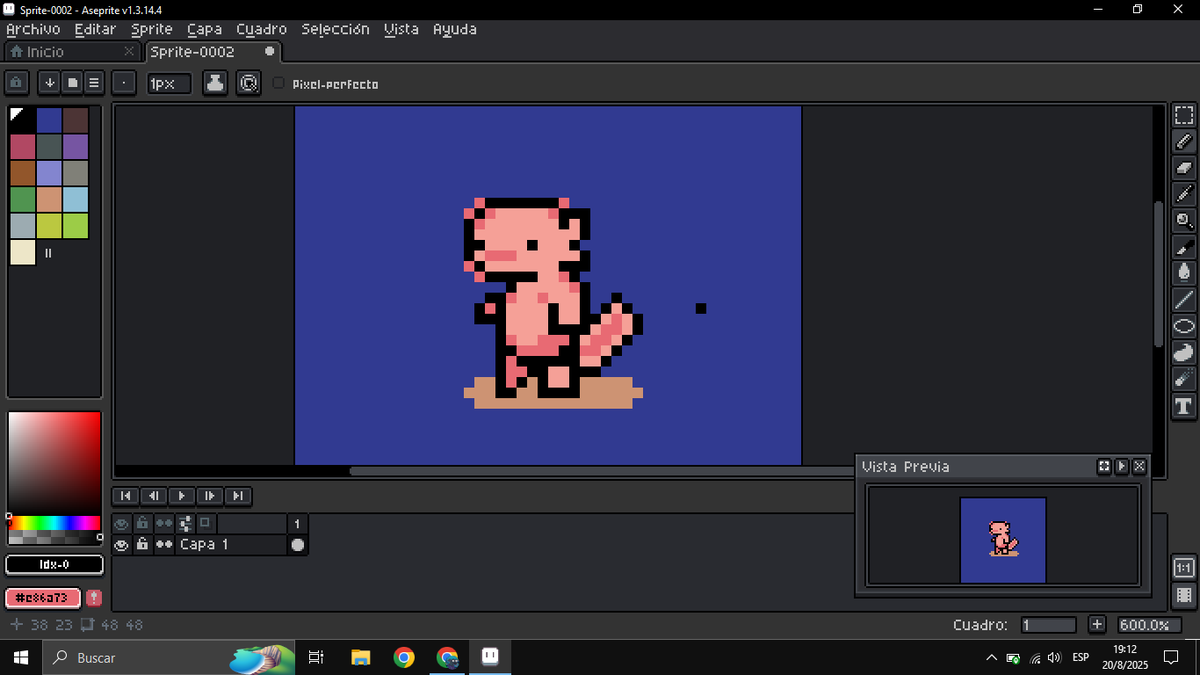Viewport: 1200px width, 675px height.
Task: Close the Vista Previa panel
Action: [1139, 466]
